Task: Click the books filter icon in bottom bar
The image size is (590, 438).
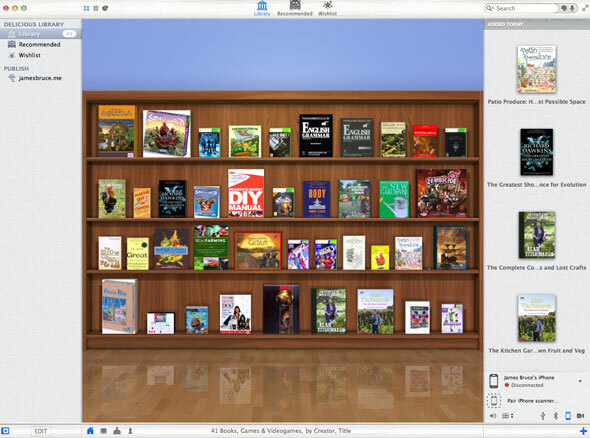Action: 103,430
